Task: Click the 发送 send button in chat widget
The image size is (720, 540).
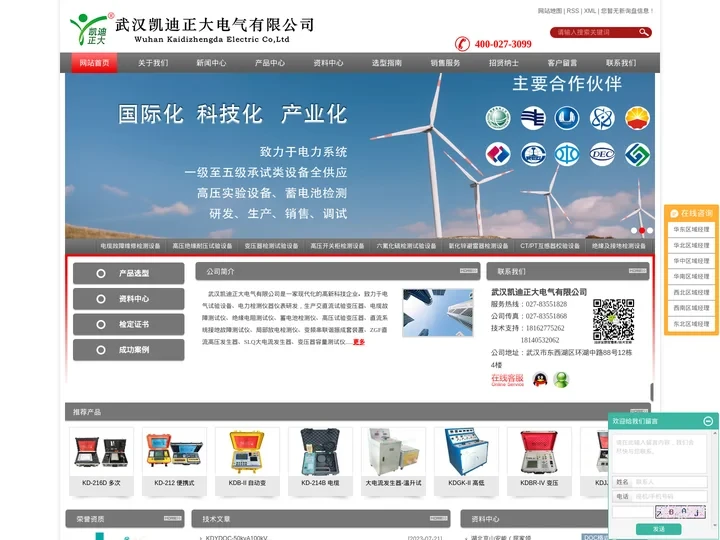Action: (x=658, y=529)
